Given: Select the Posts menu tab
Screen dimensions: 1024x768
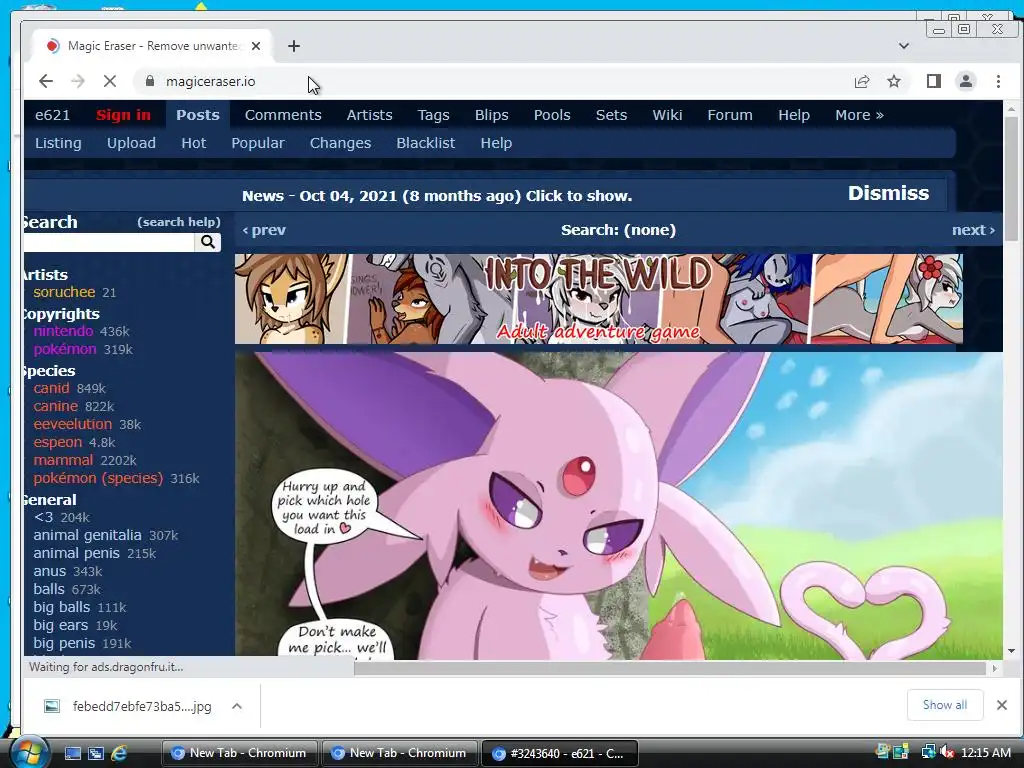Looking at the screenshot, I should coord(197,115).
